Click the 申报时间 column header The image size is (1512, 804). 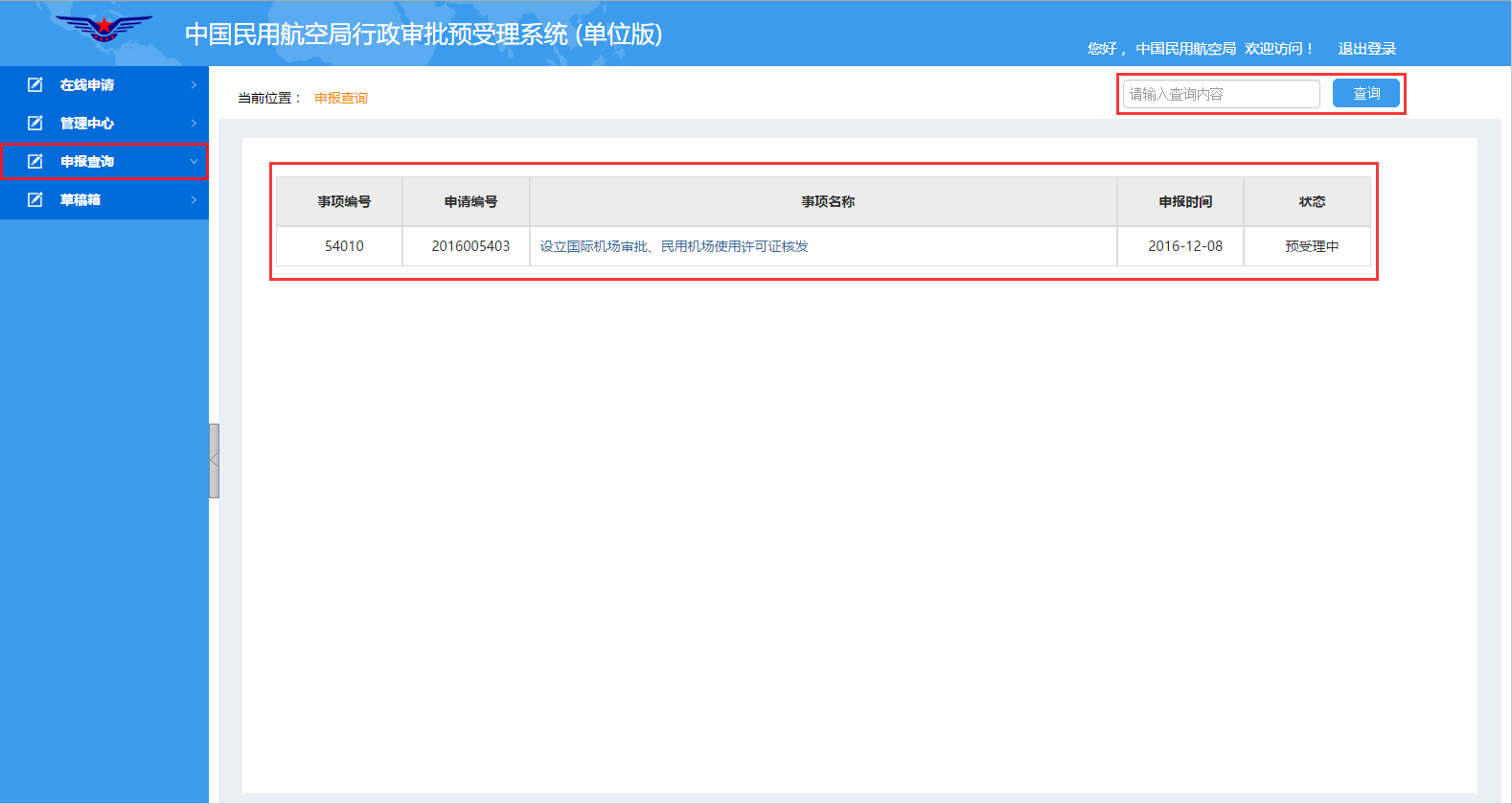(x=1180, y=201)
